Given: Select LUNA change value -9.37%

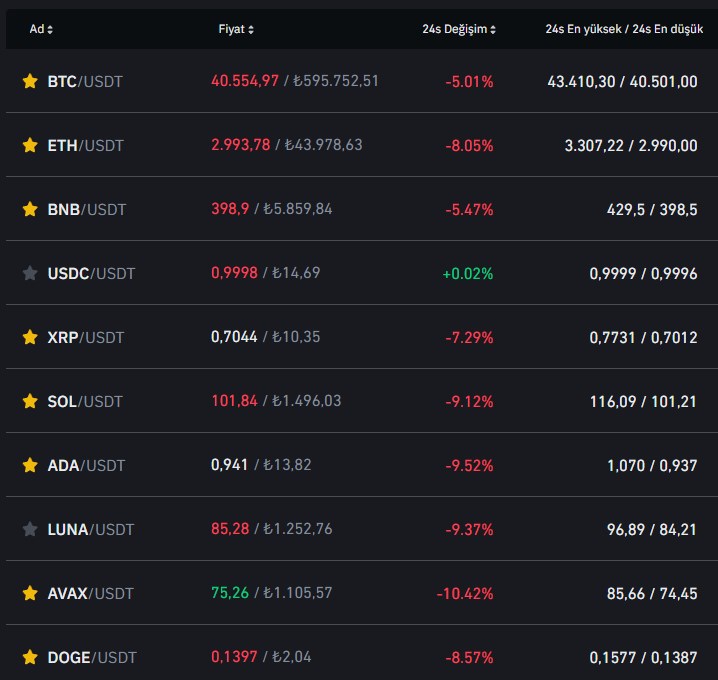Looking at the screenshot, I should 469,530.
